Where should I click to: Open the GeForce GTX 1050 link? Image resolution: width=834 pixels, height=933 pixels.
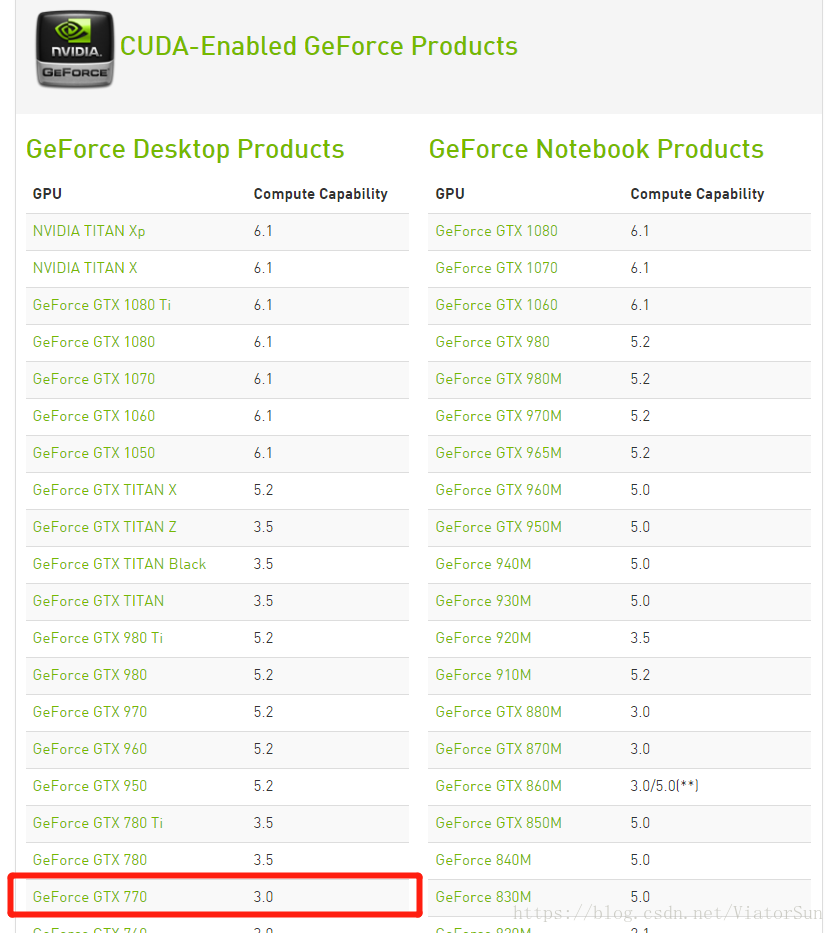tap(94, 452)
